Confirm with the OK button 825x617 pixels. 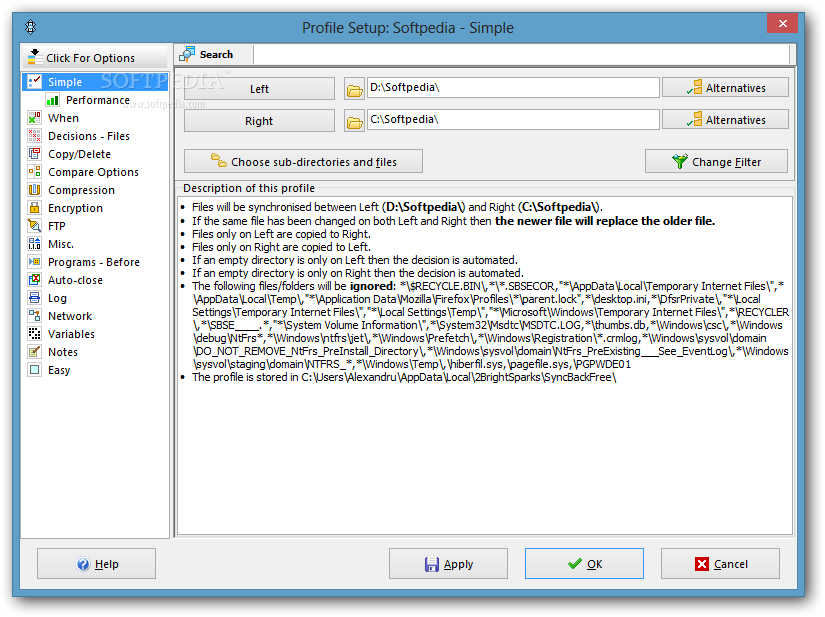[x=584, y=564]
